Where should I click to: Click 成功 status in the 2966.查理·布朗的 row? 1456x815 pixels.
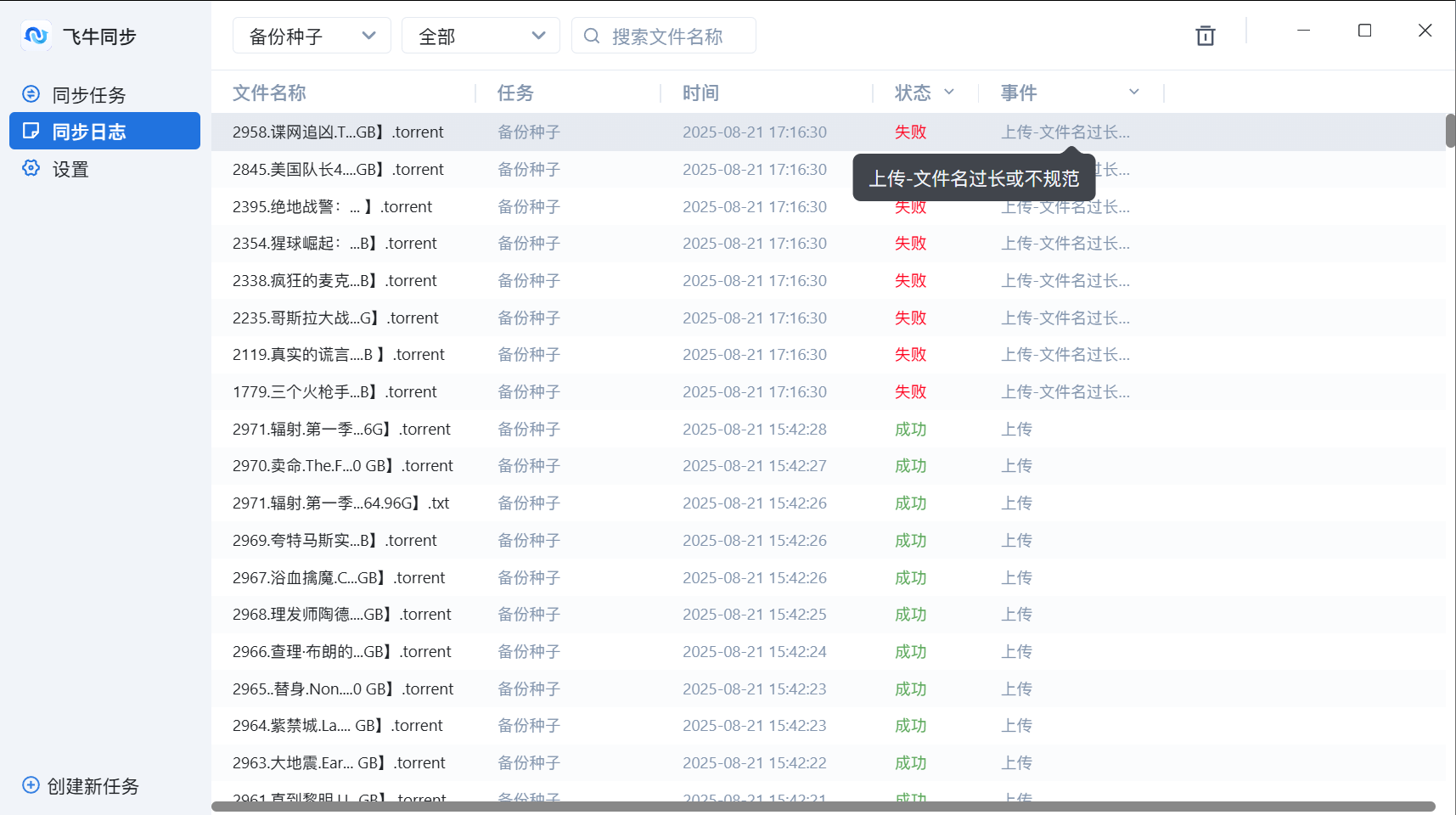pos(910,651)
